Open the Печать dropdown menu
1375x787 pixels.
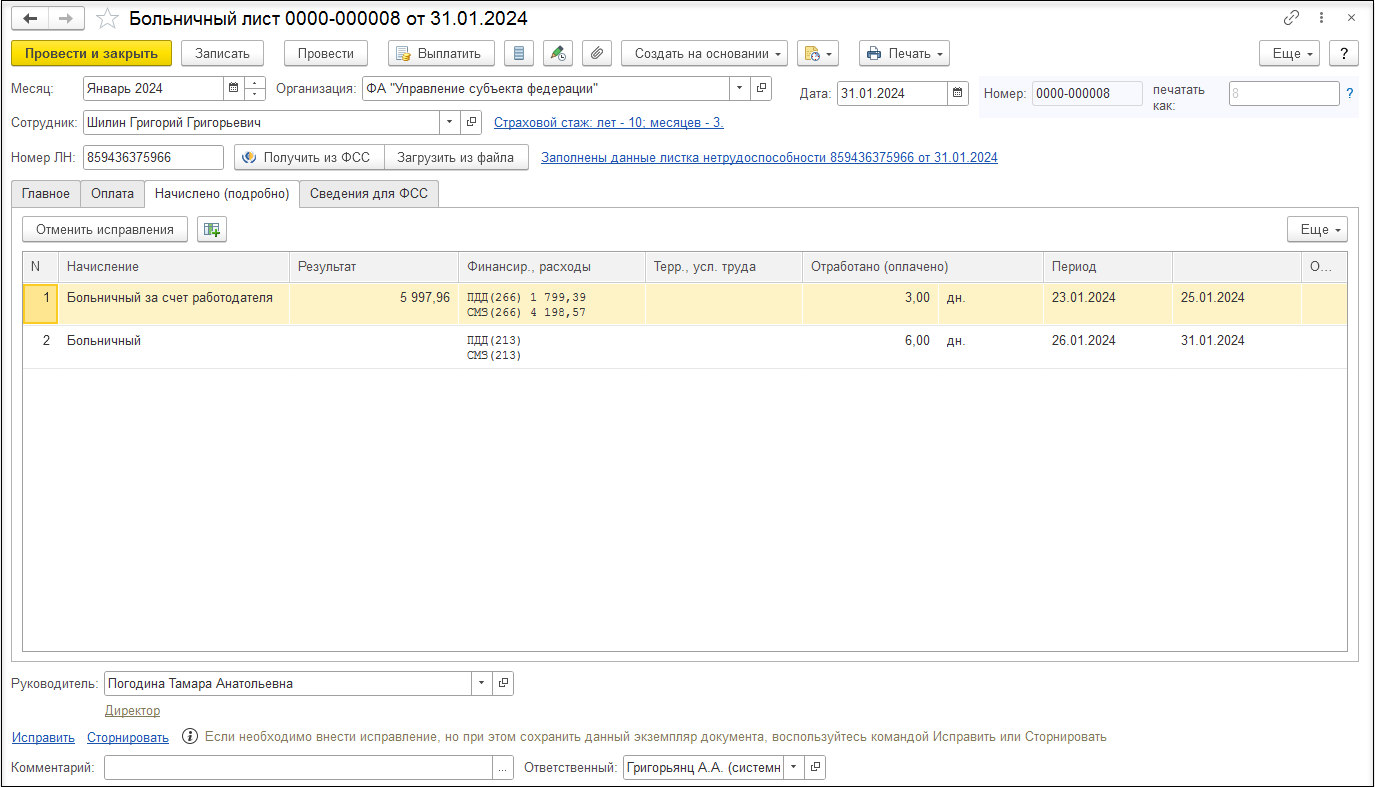(904, 53)
